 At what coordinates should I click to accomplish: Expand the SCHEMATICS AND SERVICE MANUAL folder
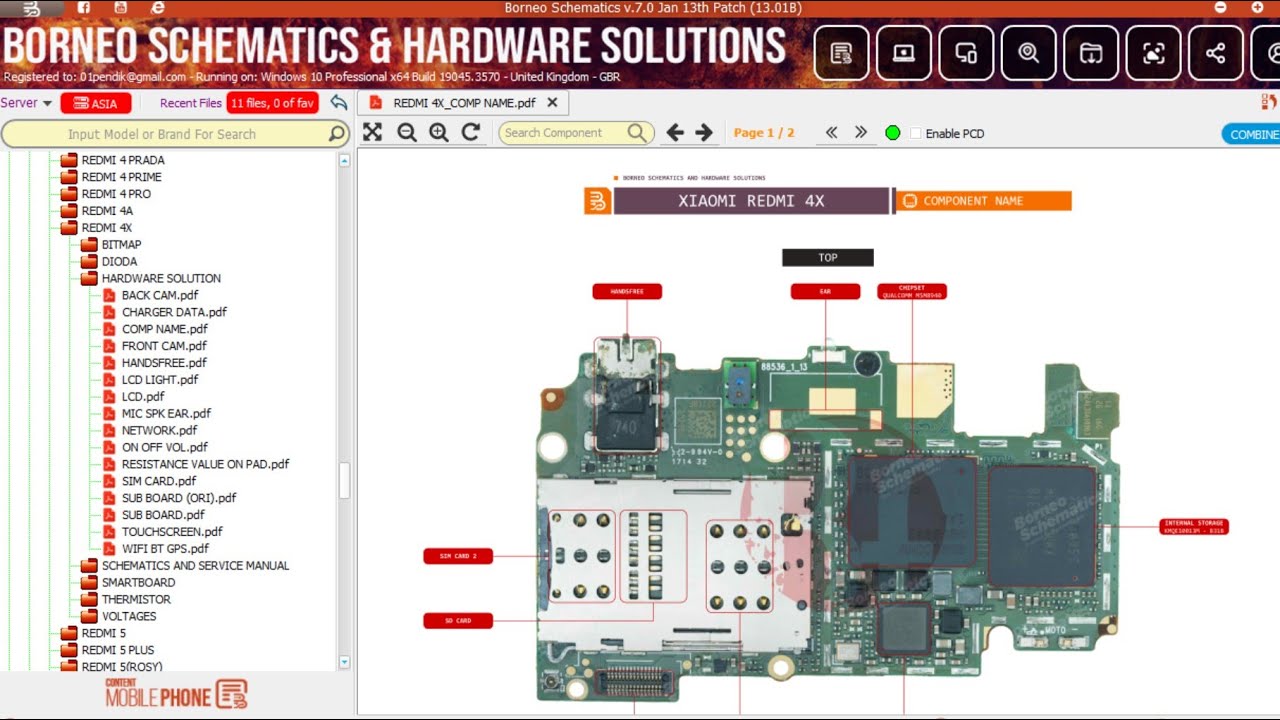pos(89,566)
